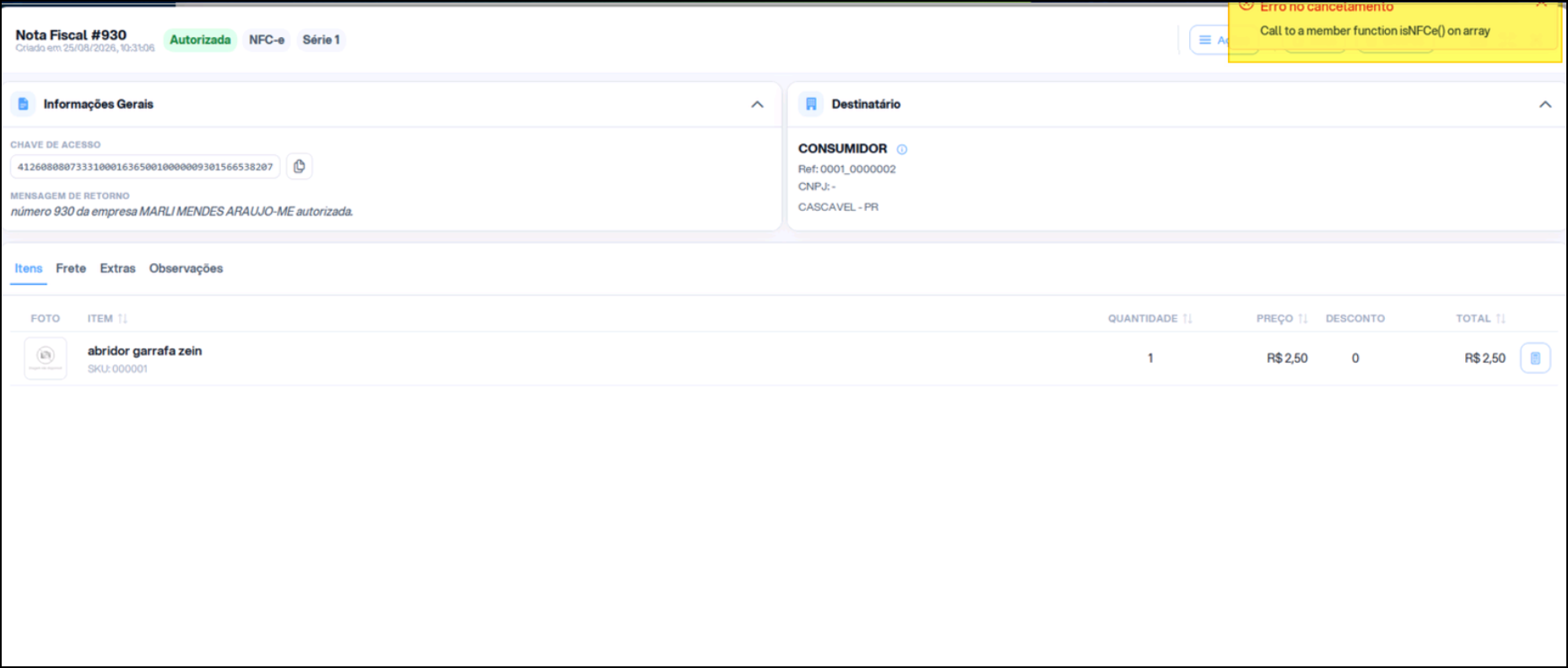Viewport: 1568px width, 668px height.
Task: Switch to the Frete tab
Action: [71, 268]
